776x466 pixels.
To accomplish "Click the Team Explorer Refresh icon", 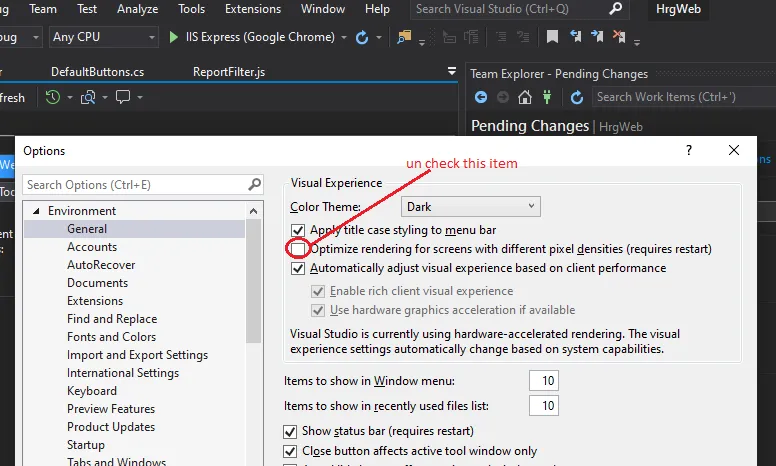I will 577,97.
